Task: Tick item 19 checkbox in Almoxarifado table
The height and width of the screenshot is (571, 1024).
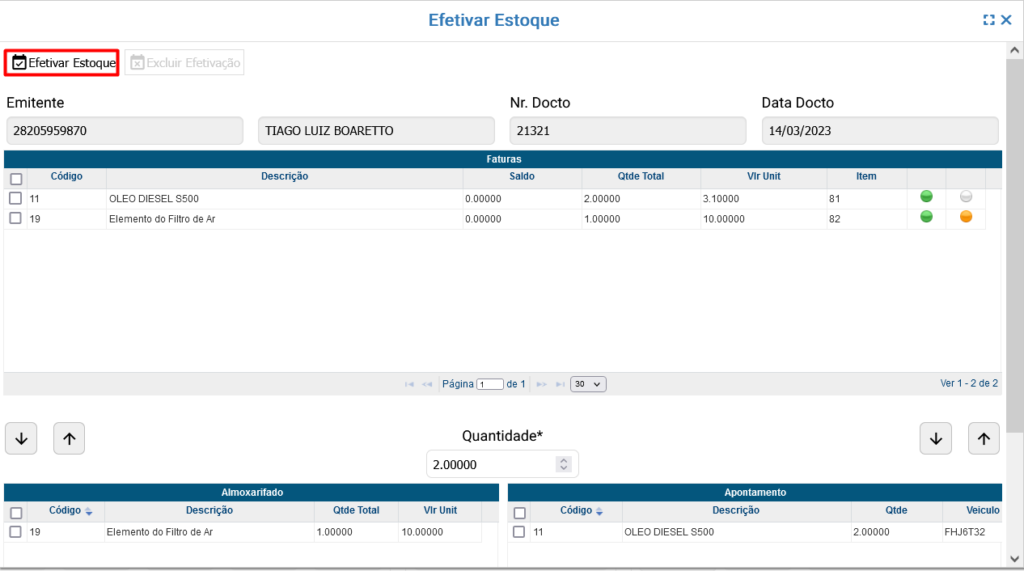Action: 15,532
